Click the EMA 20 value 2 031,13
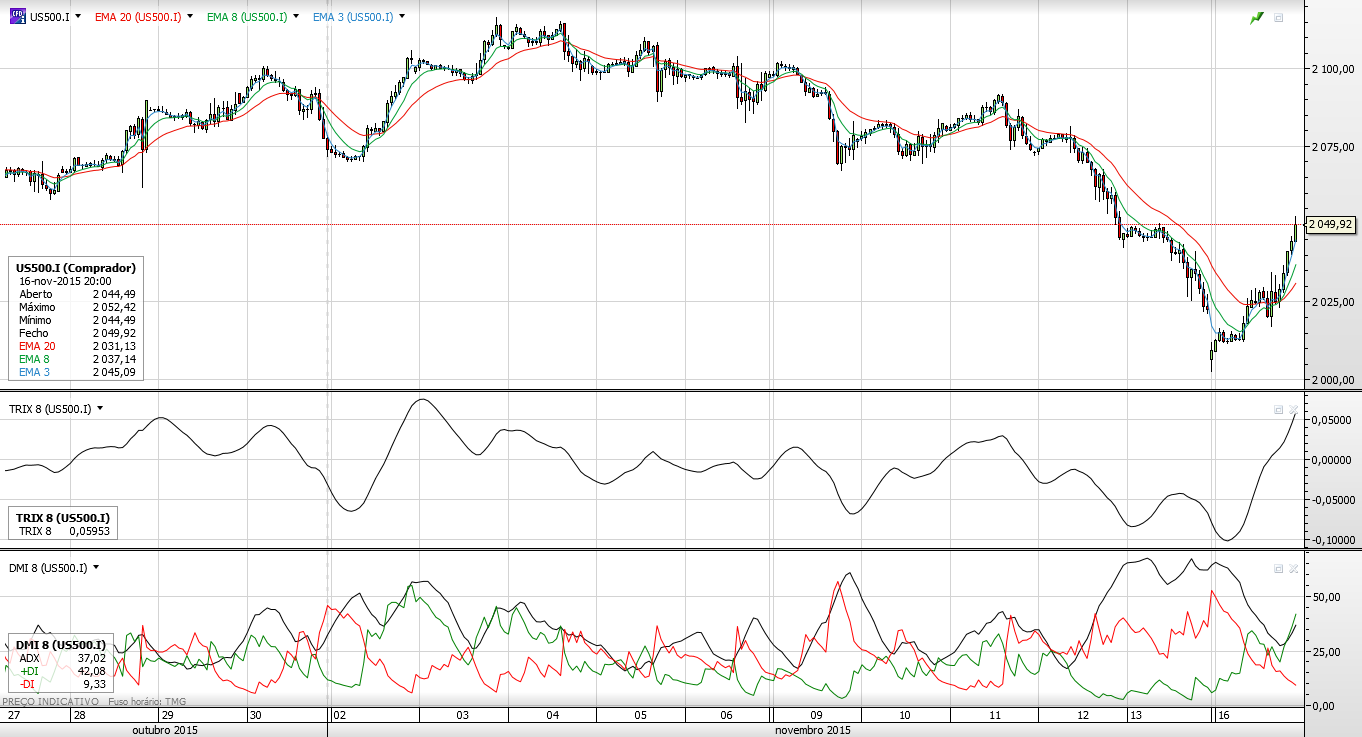 point(114,346)
